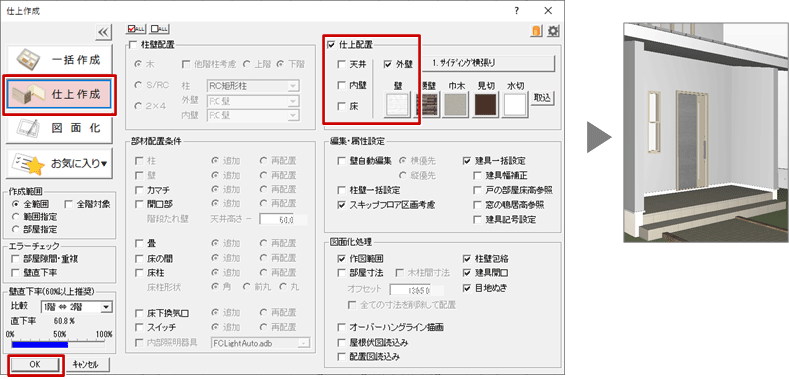Open the 内壁 RC壁 dropdown
Image resolution: width=789 pixels, height=379 pixels.
pos(254,115)
